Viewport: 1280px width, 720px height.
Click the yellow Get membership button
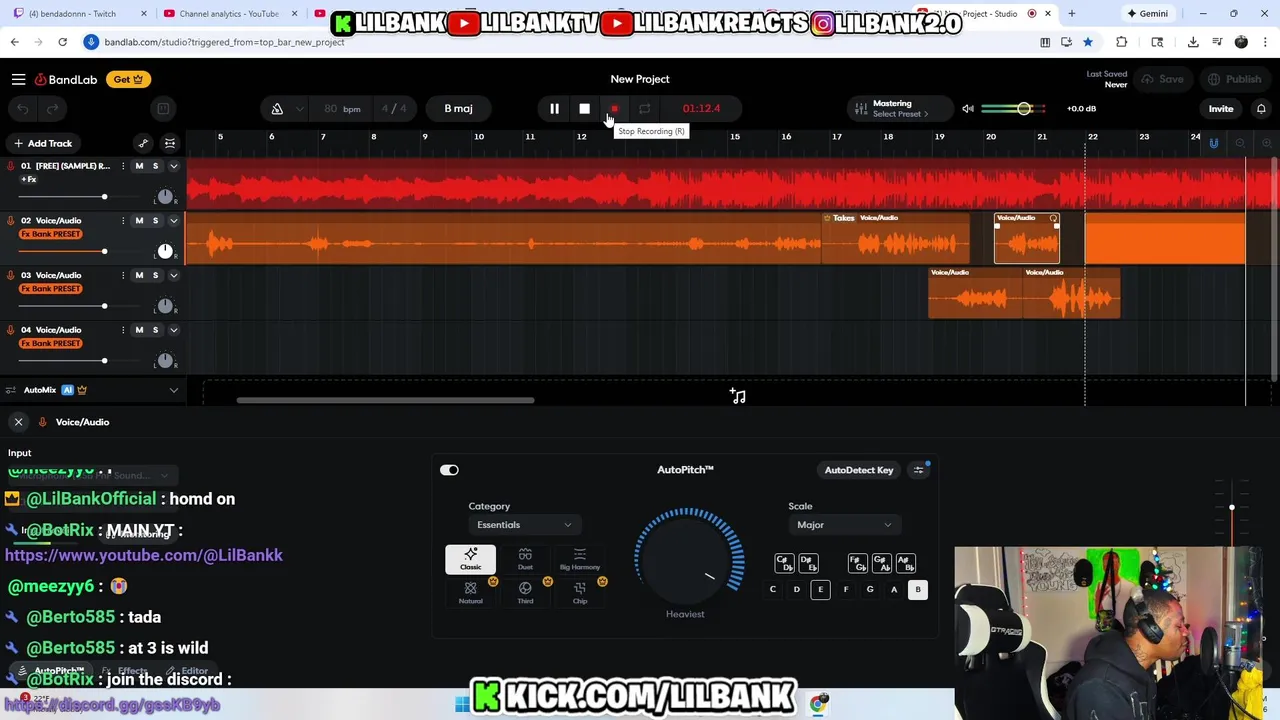tap(127, 79)
